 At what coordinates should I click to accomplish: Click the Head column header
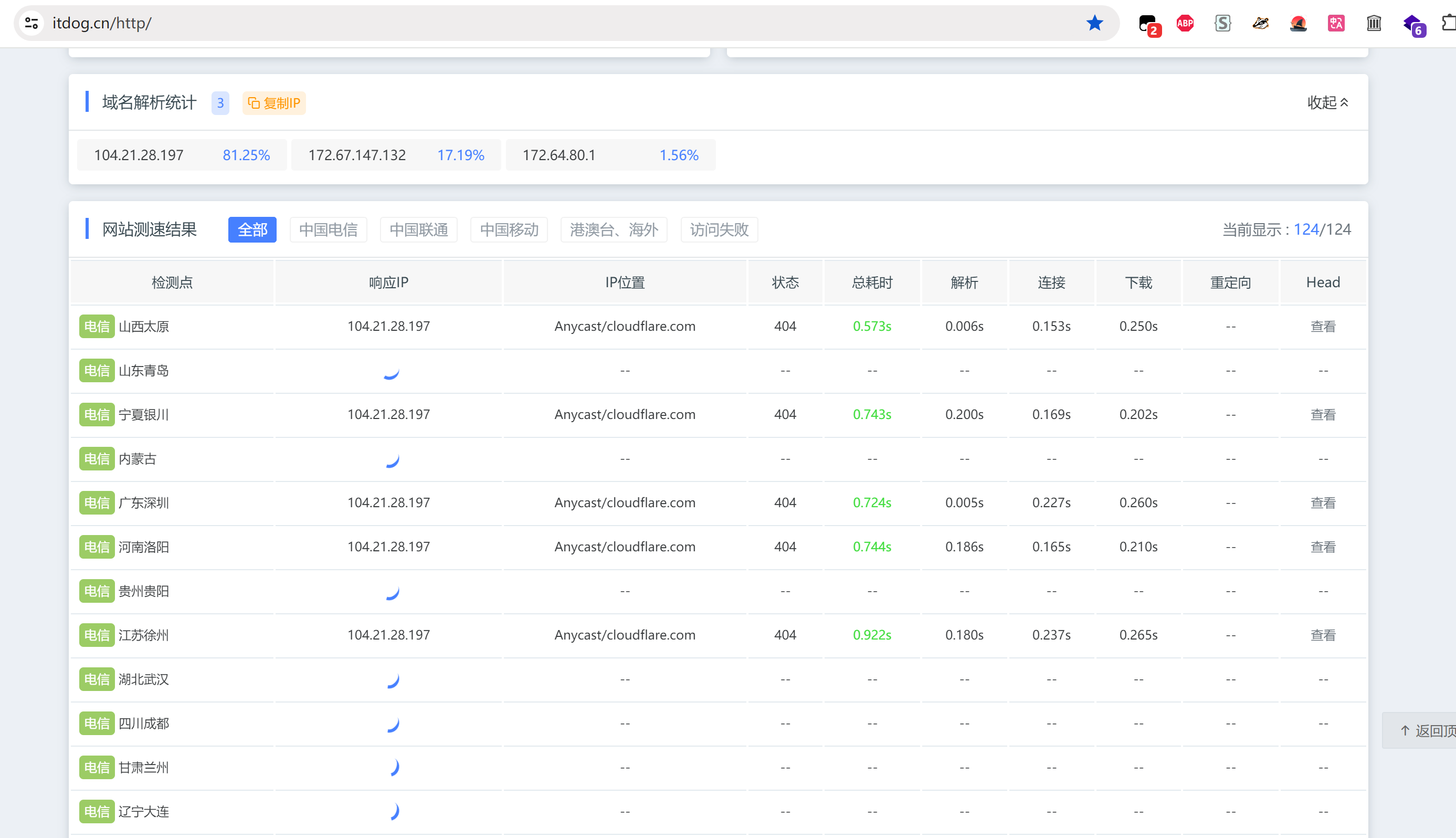pos(1323,282)
